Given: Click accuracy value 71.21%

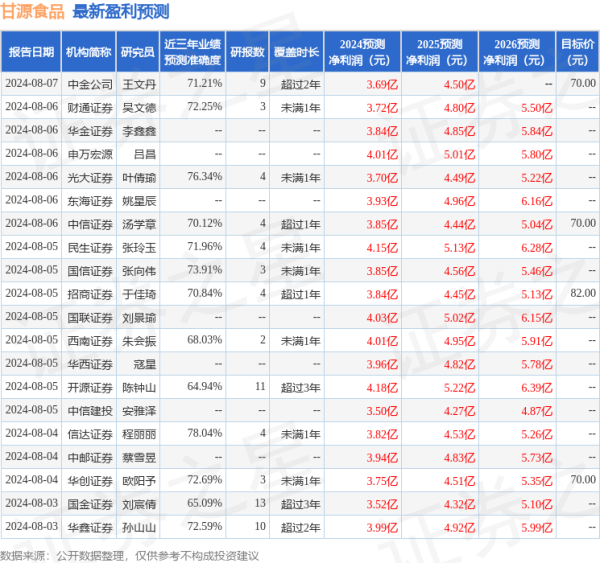Looking at the screenshot, I should coord(205,83).
